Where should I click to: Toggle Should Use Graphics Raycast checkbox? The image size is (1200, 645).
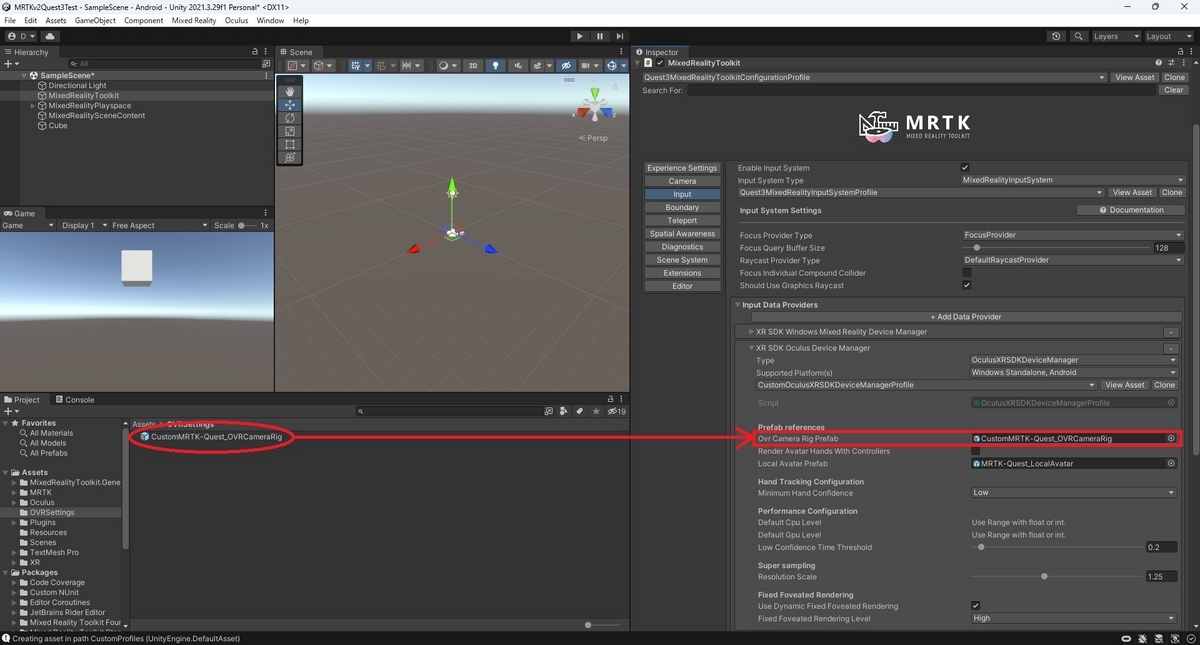(x=966, y=285)
